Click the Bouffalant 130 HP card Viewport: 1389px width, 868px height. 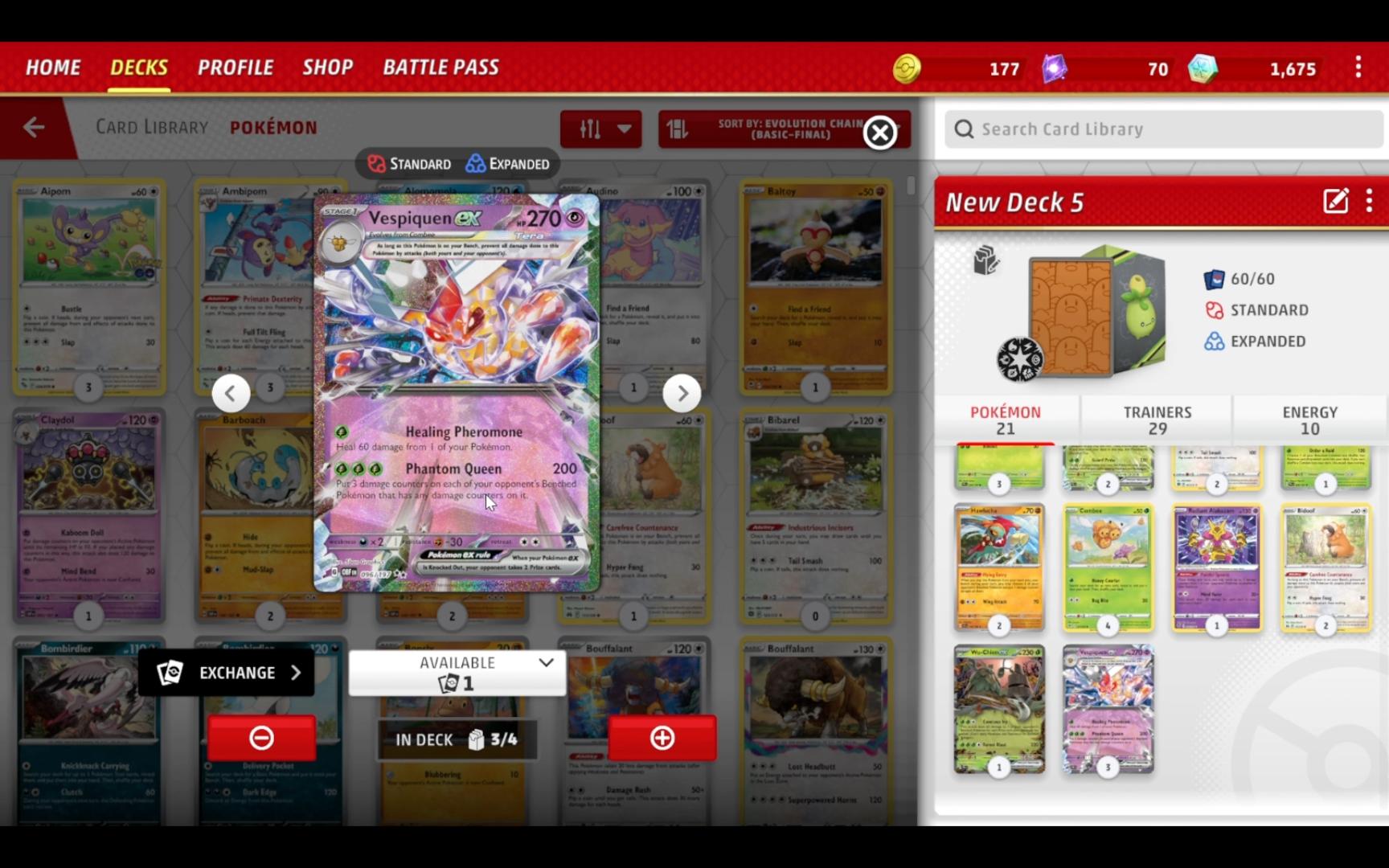click(815, 731)
